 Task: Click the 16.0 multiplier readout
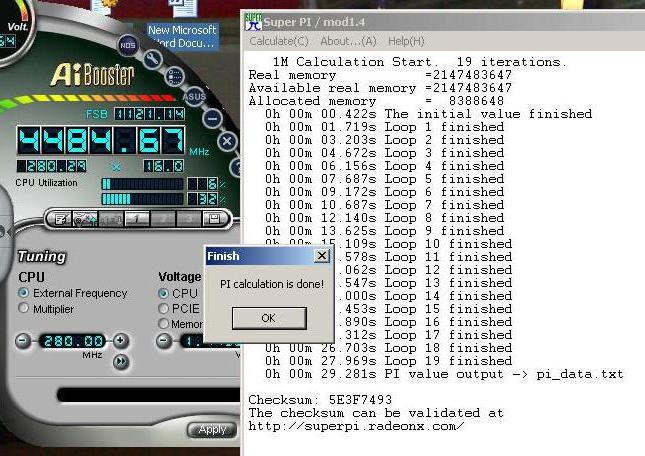(164, 166)
